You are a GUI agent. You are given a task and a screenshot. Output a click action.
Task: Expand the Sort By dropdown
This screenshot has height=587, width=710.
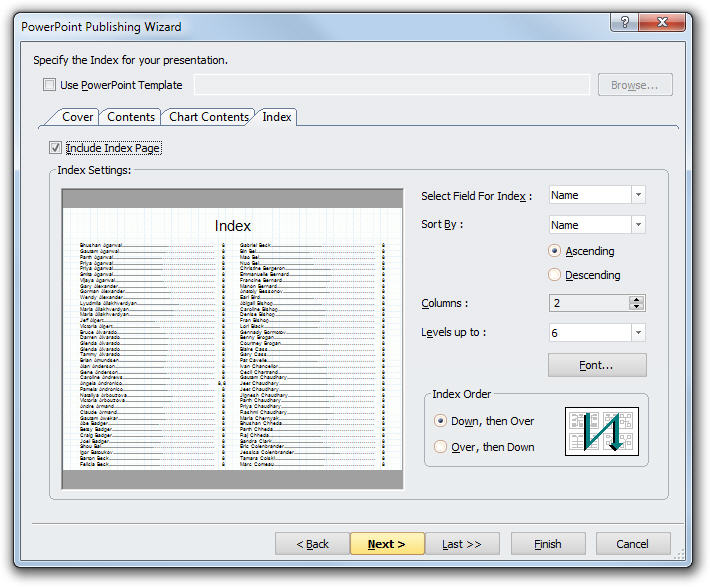point(638,225)
